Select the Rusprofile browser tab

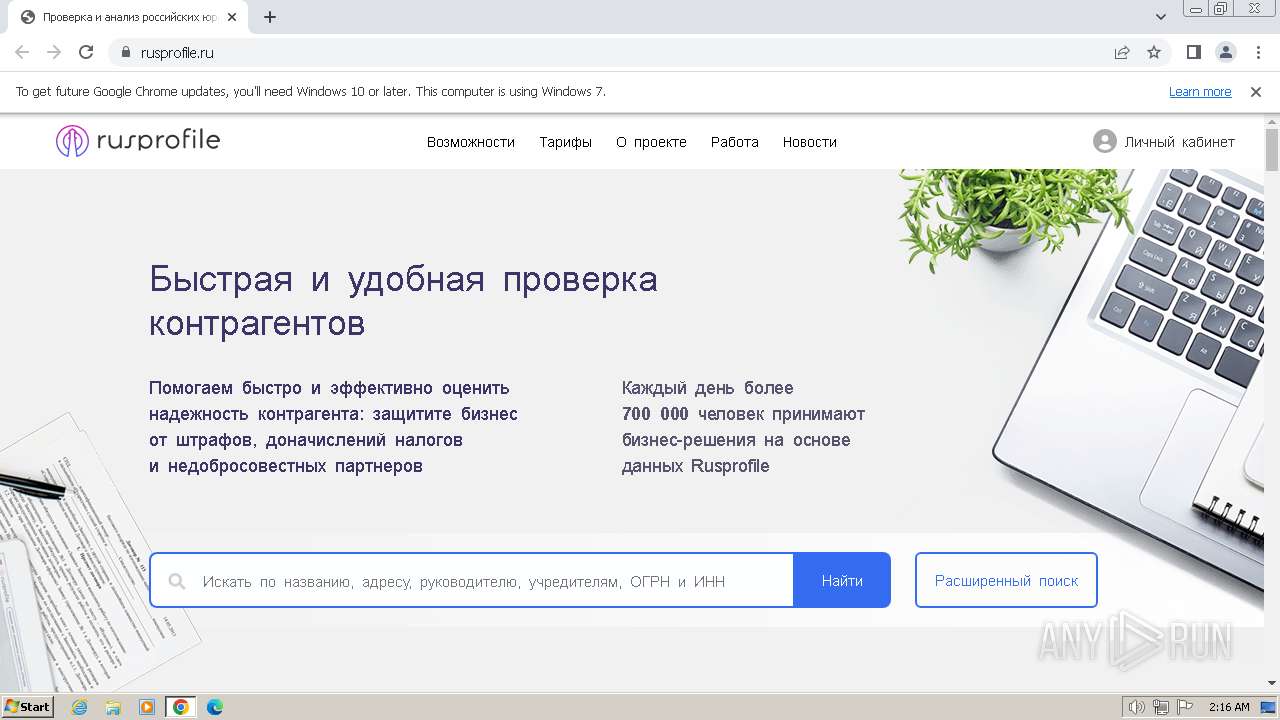pos(128,17)
